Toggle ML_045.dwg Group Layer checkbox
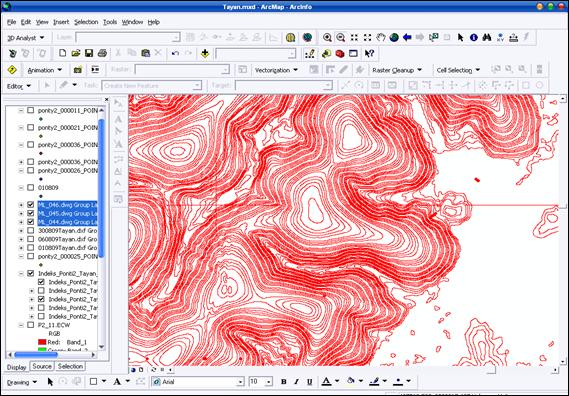Viewport: 569px width, 396px height. pos(31,213)
